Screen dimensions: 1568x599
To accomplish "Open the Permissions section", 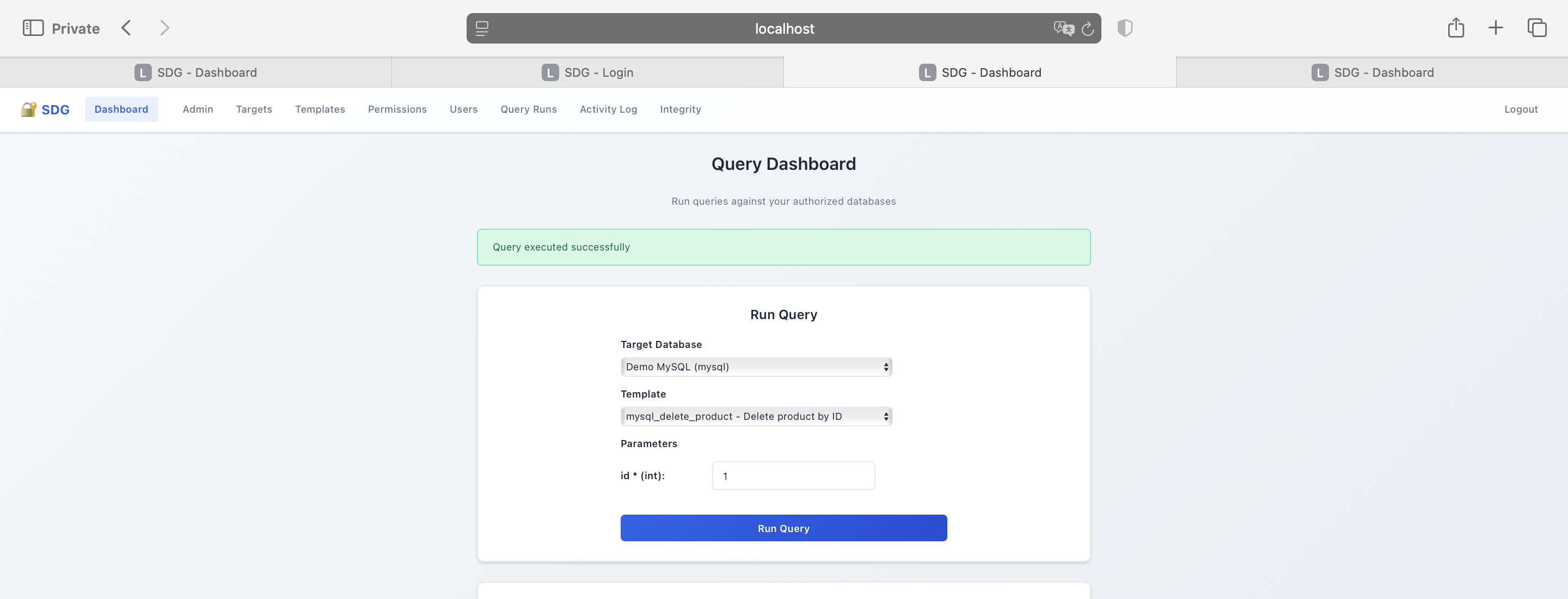I will pyautogui.click(x=397, y=109).
